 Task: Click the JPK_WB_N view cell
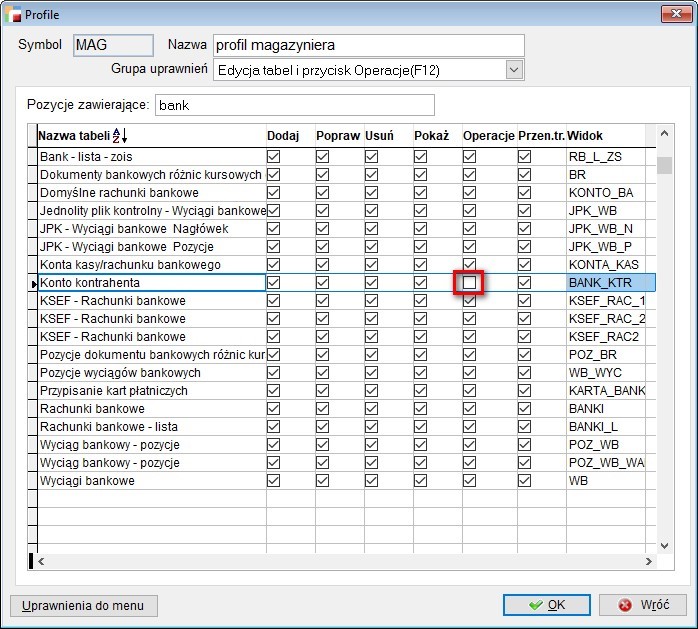[606, 229]
